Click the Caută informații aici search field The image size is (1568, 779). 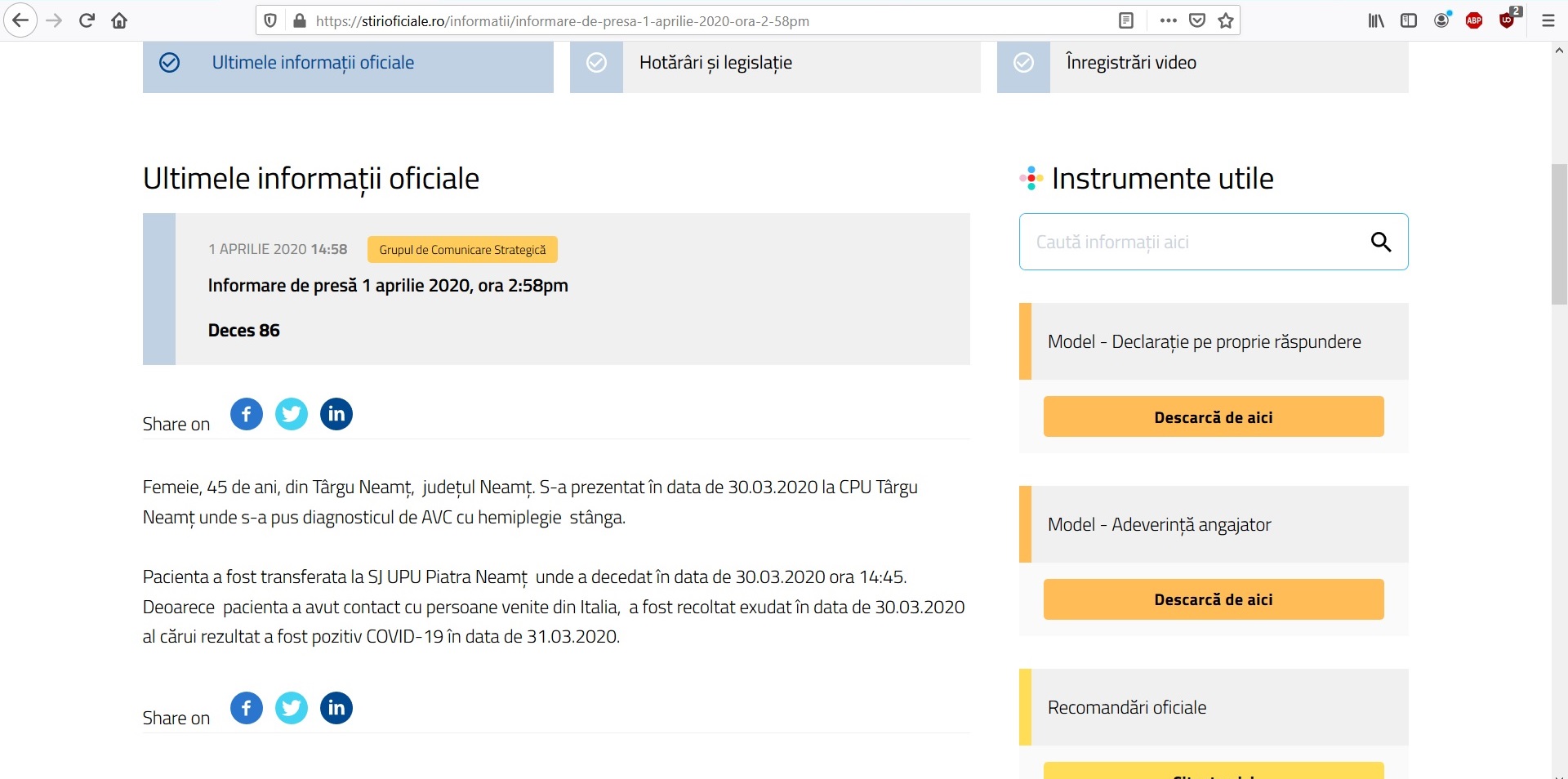click(1192, 242)
